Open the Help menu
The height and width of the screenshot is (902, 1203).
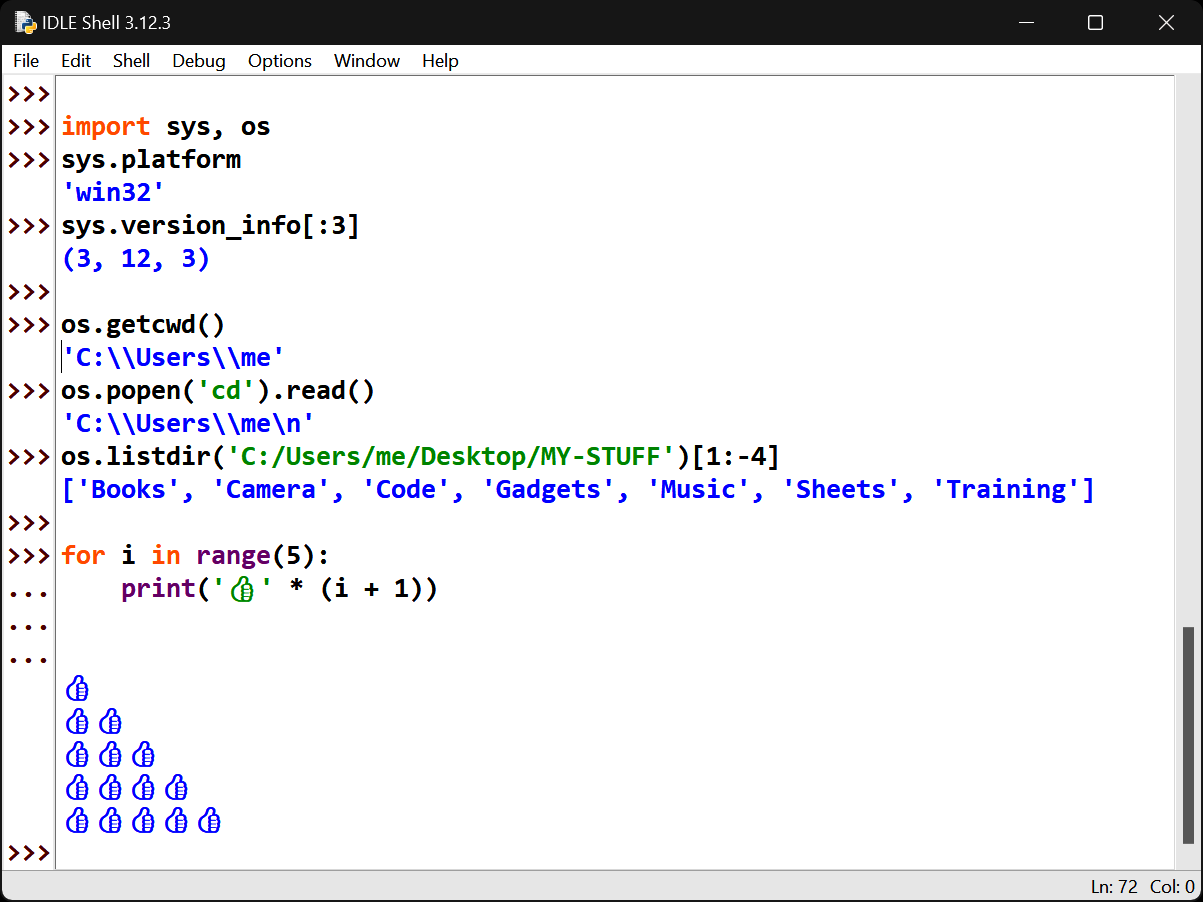point(440,61)
